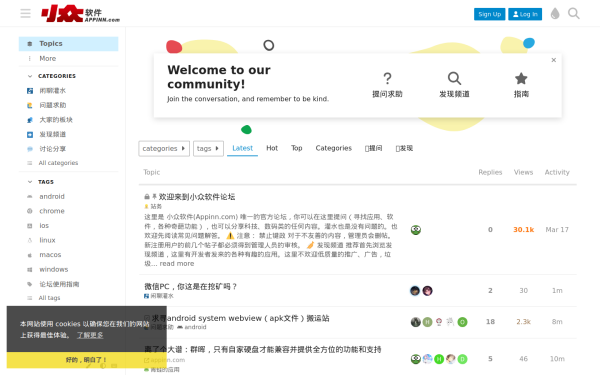This screenshot has height=375, width=600.
Task: Switch to the 提问 tab
Action: coord(373,148)
